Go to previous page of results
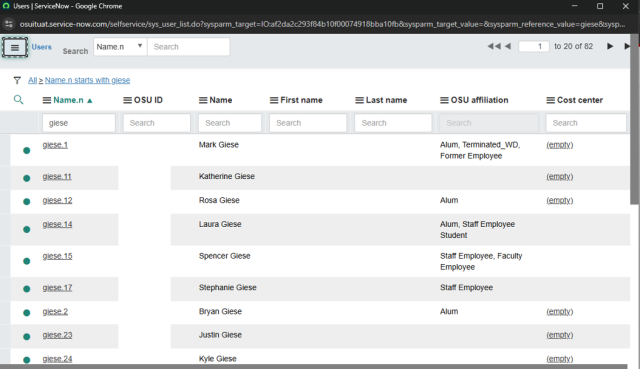640x369 pixels. coord(508,47)
